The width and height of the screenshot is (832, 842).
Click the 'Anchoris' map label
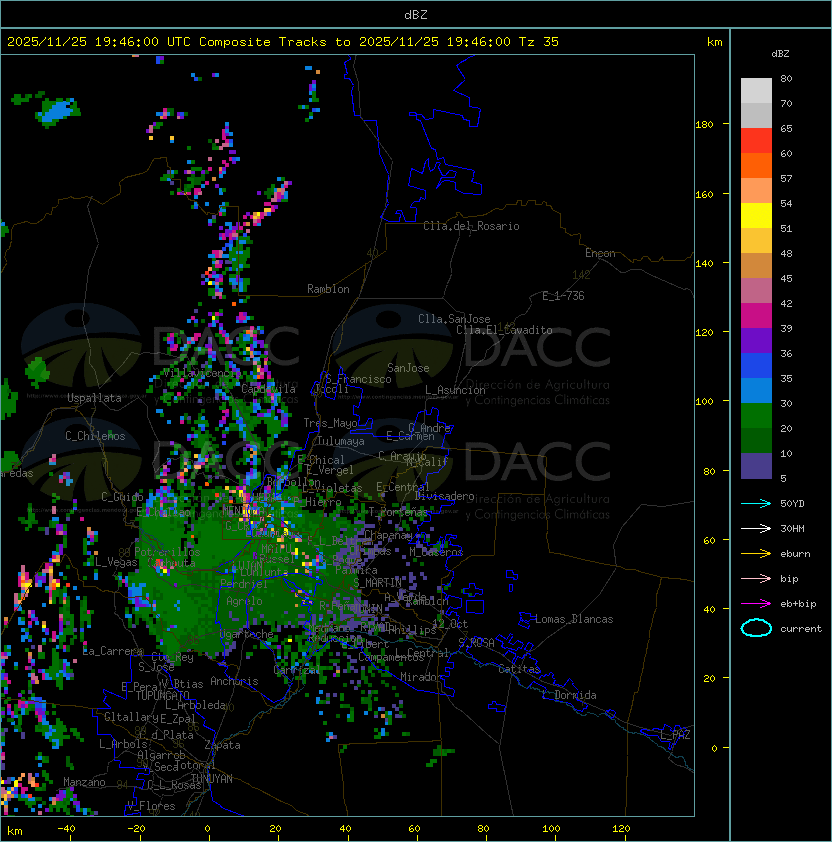pyautogui.click(x=234, y=681)
